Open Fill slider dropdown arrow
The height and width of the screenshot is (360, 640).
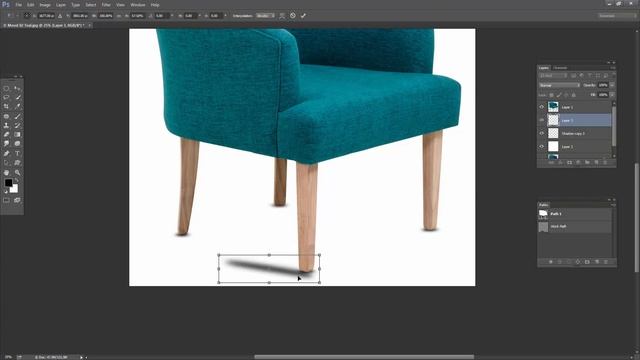click(612, 95)
